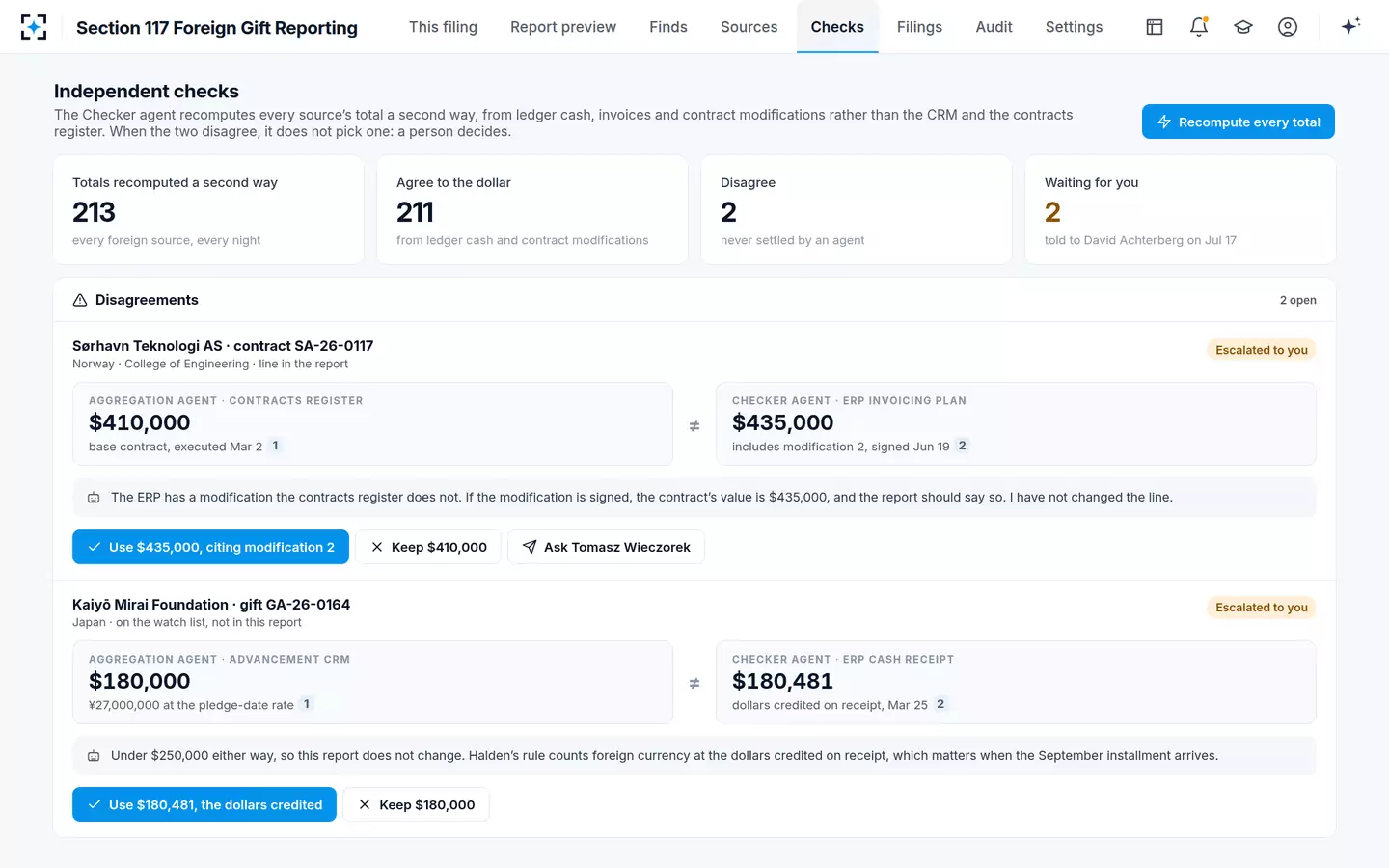Open the Agree to the dollar card
The width and height of the screenshot is (1389, 868).
[532, 210]
